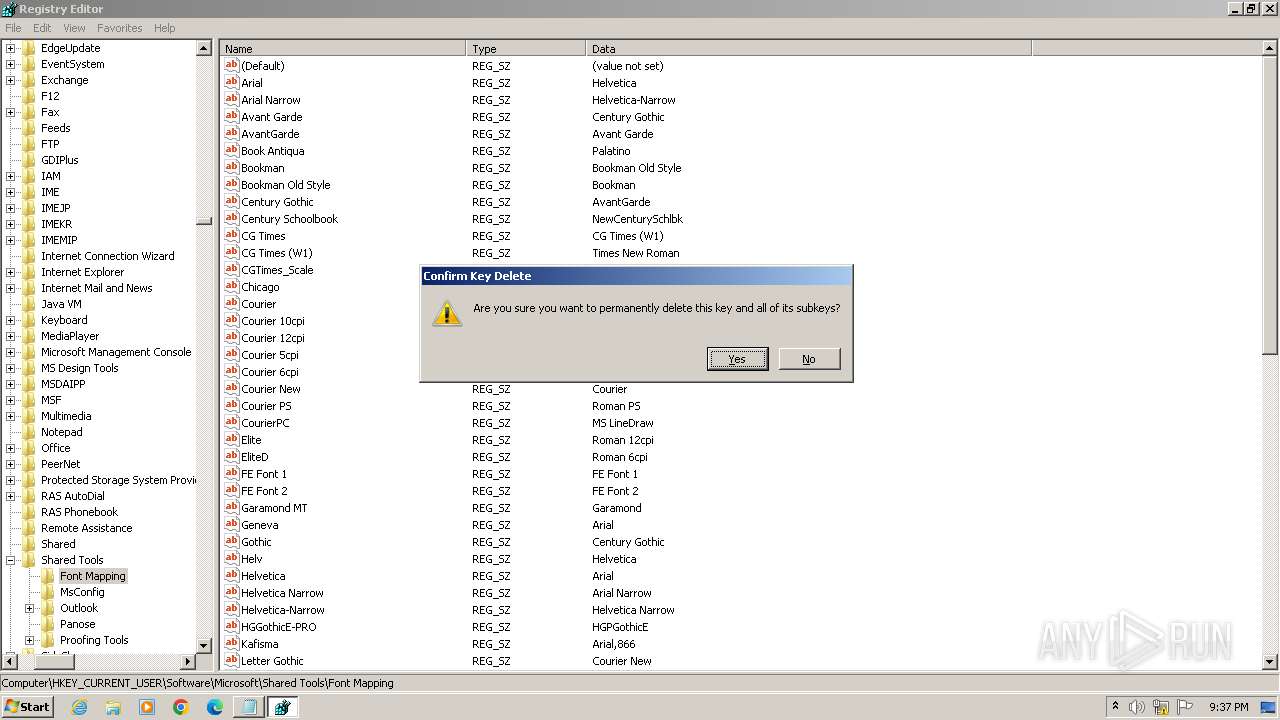
Task: Click the warning icon in the dialog
Action: 447,313
